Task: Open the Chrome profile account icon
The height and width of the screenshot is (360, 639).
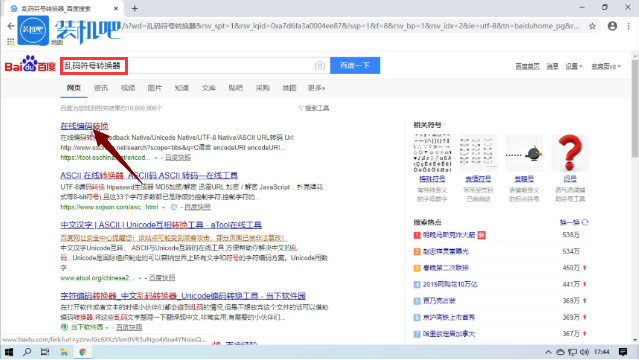Action: coord(612,26)
